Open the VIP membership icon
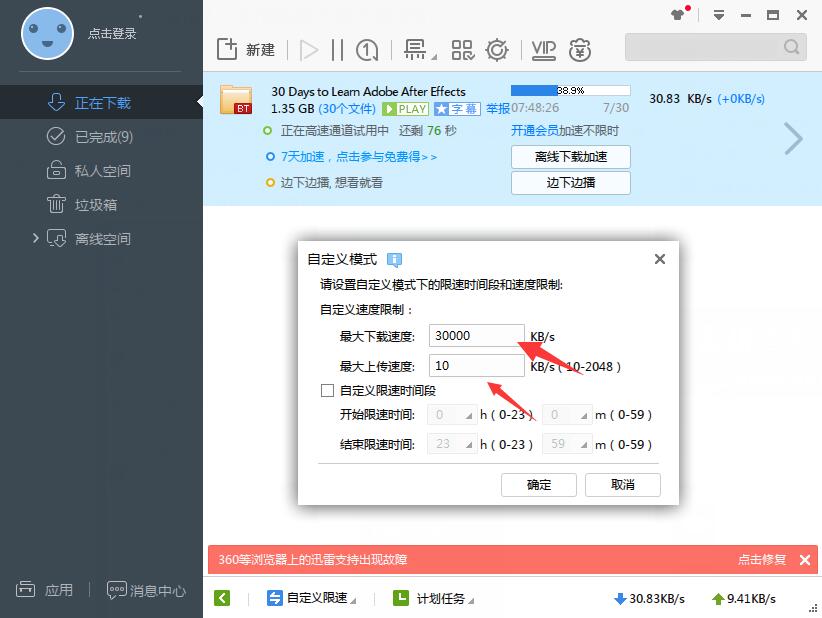The width and height of the screenshot is (822, 618). [544, 50]
